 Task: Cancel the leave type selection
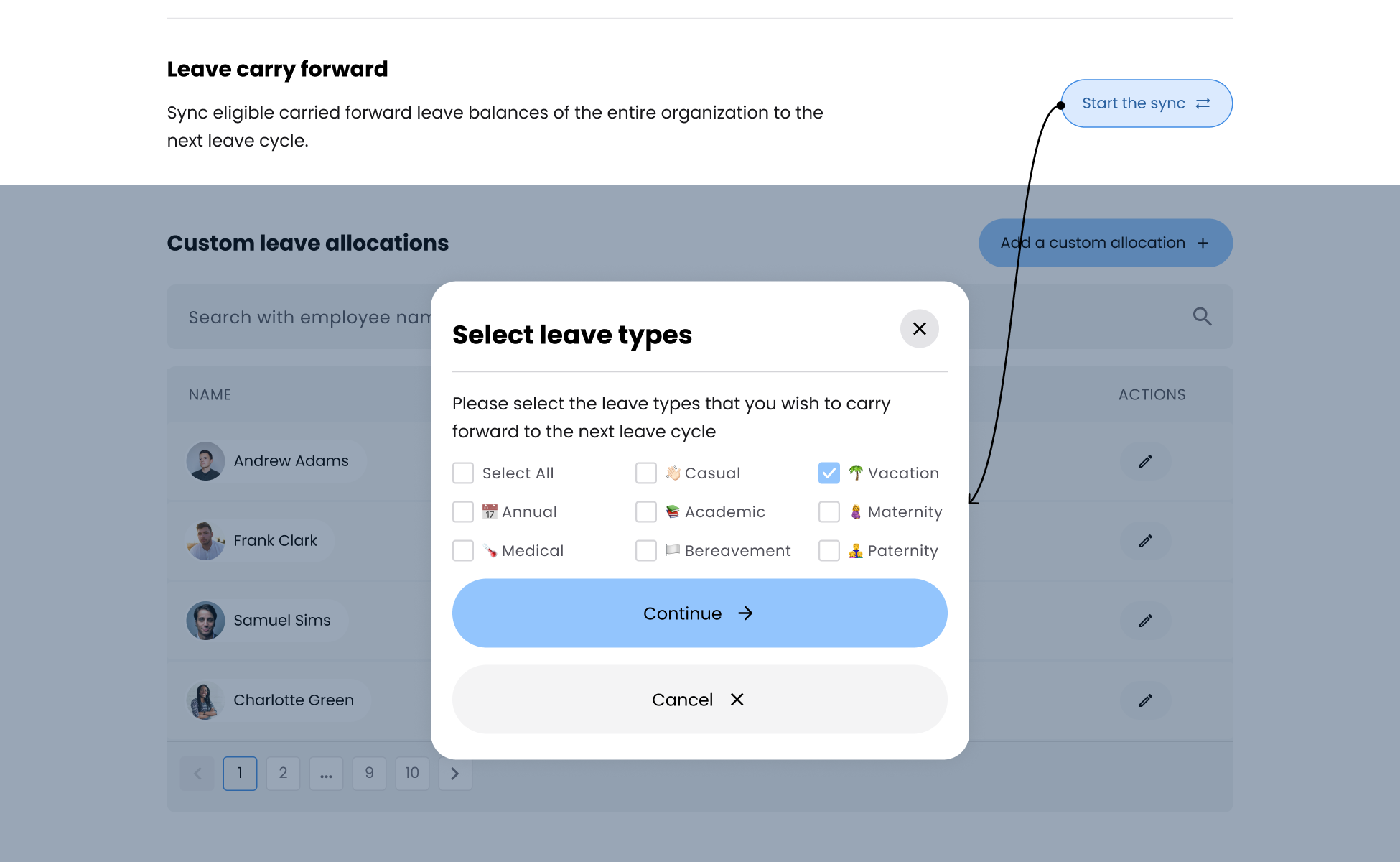pos(698,699)
